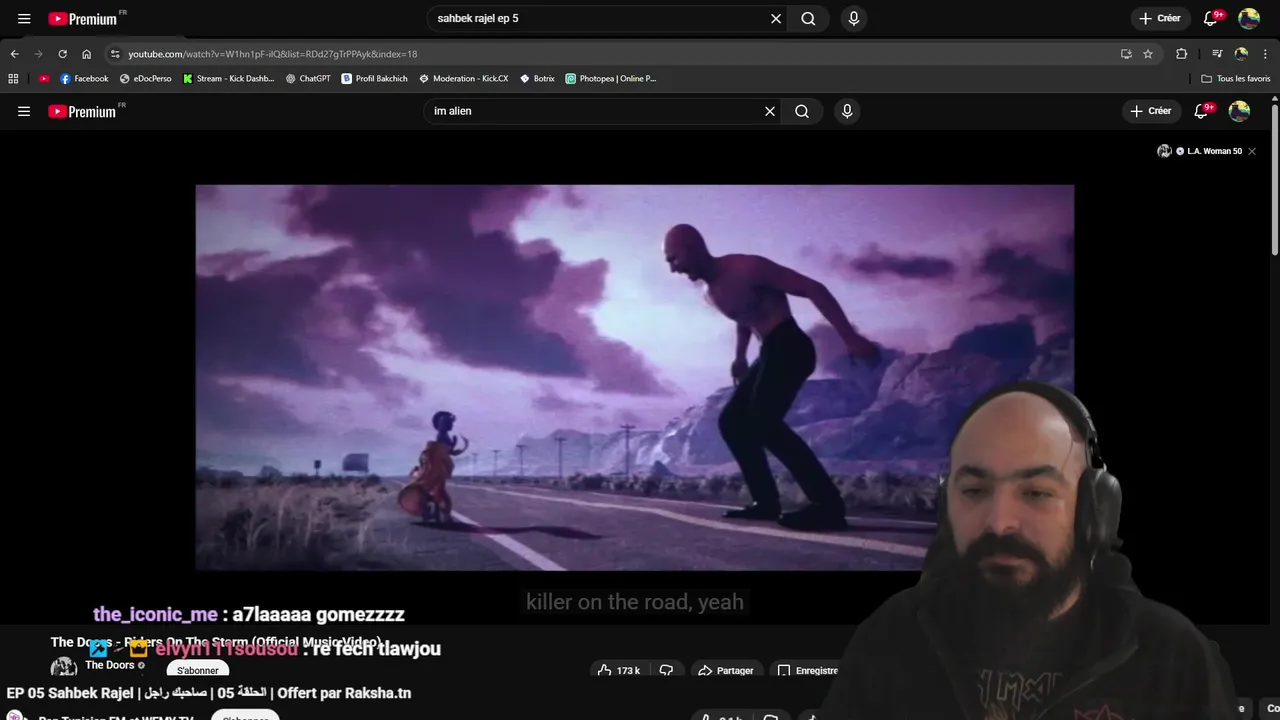Clear the 'sahbek rajel ep 5' search text
The width and height of the screenshot is (1280, 720).
pyautogui.click(x=776, y=18)
